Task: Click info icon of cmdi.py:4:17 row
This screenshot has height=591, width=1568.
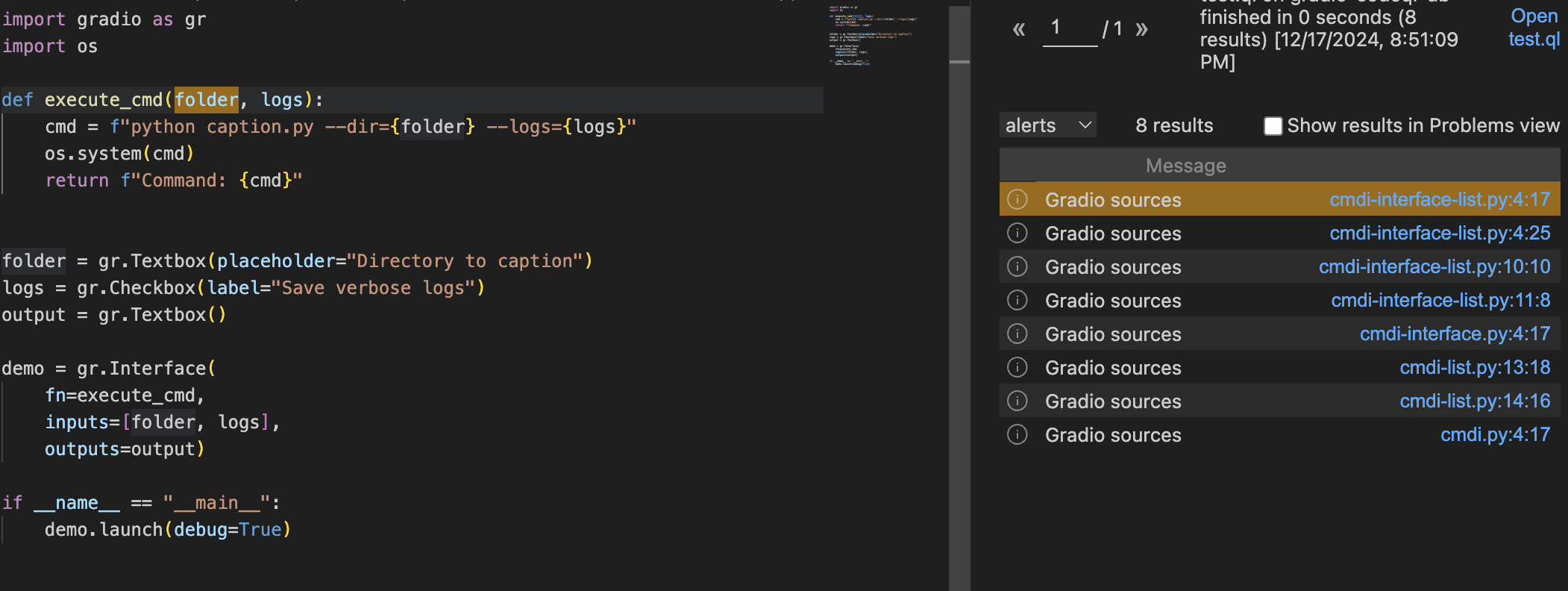Action: (1017, 435)
